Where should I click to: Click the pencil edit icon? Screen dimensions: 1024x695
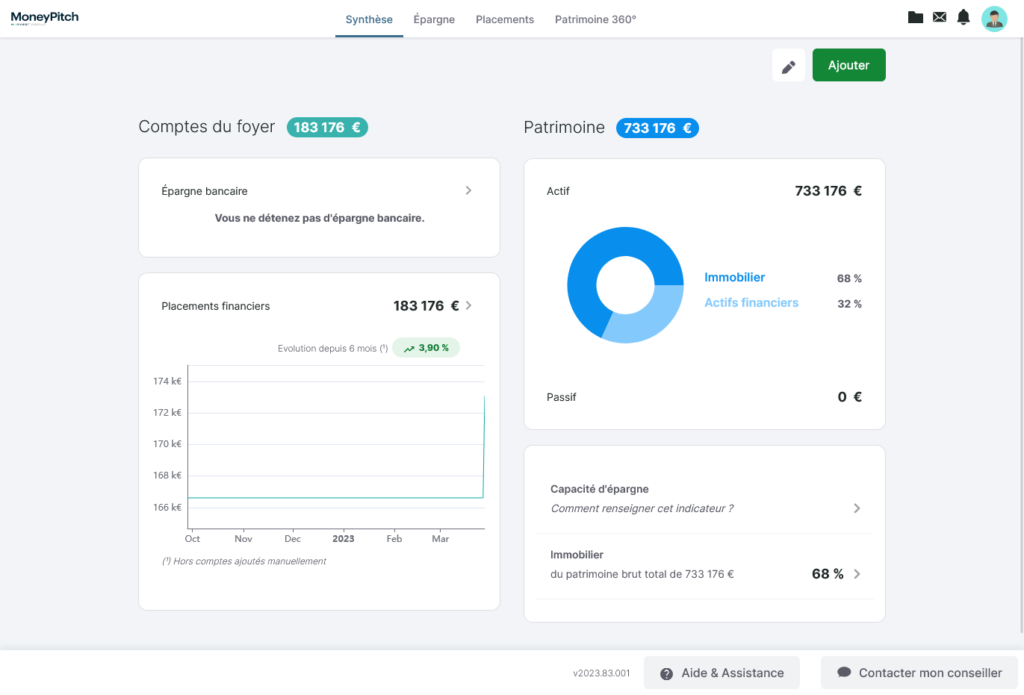pyautogui.click(x=788, y=66)
